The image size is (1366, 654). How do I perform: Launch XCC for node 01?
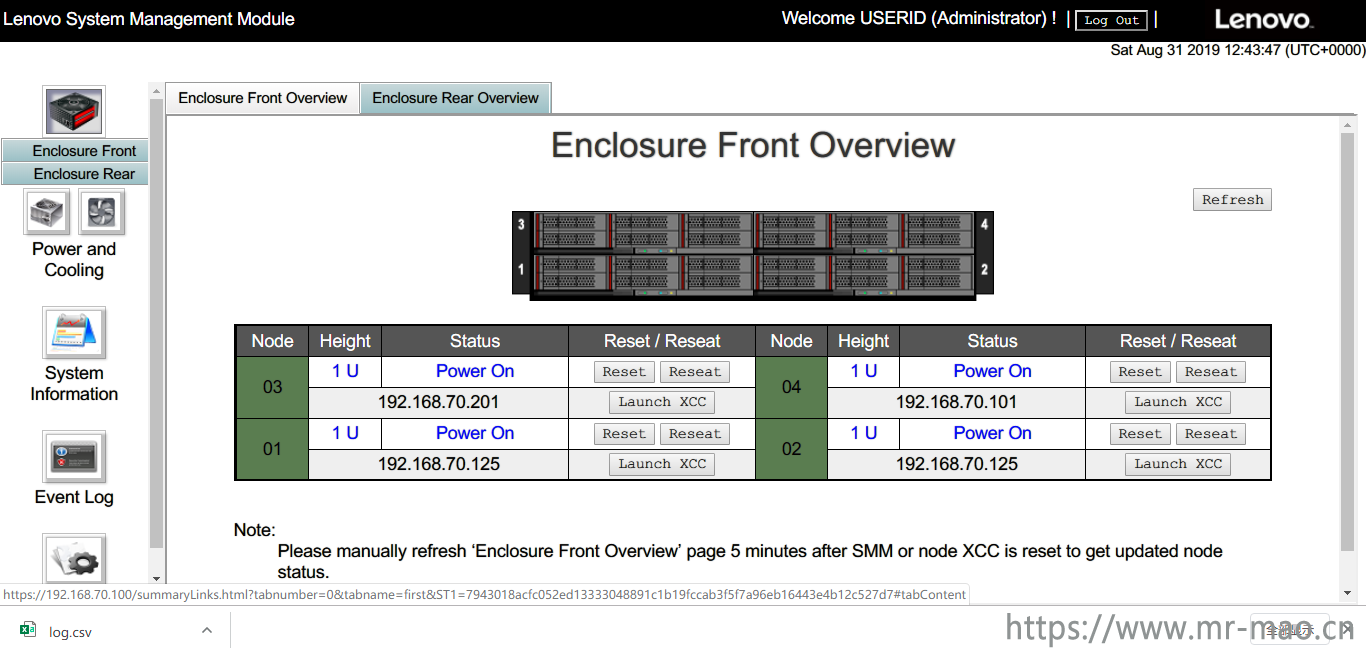(662, 464)
